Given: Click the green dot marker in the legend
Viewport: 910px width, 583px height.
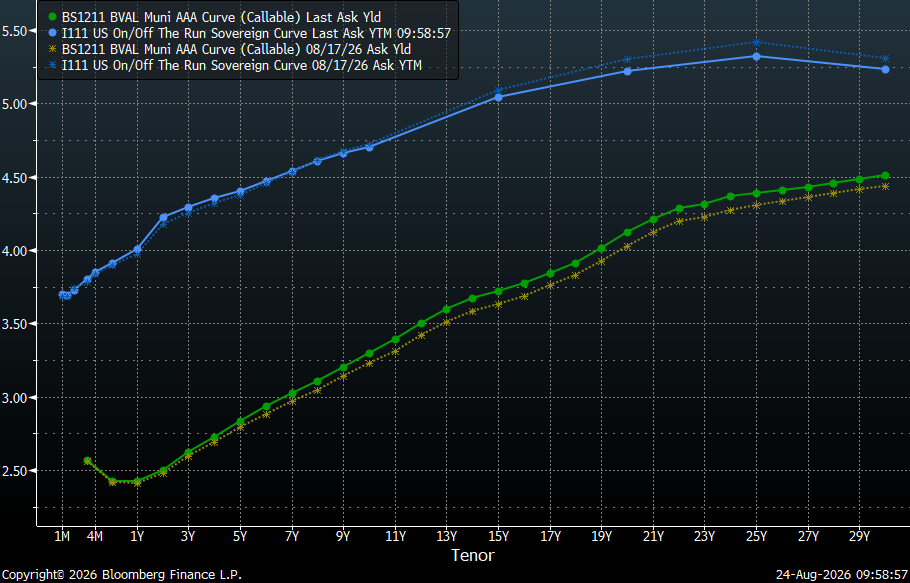Looking at the screenshot, I should [53, 17].
